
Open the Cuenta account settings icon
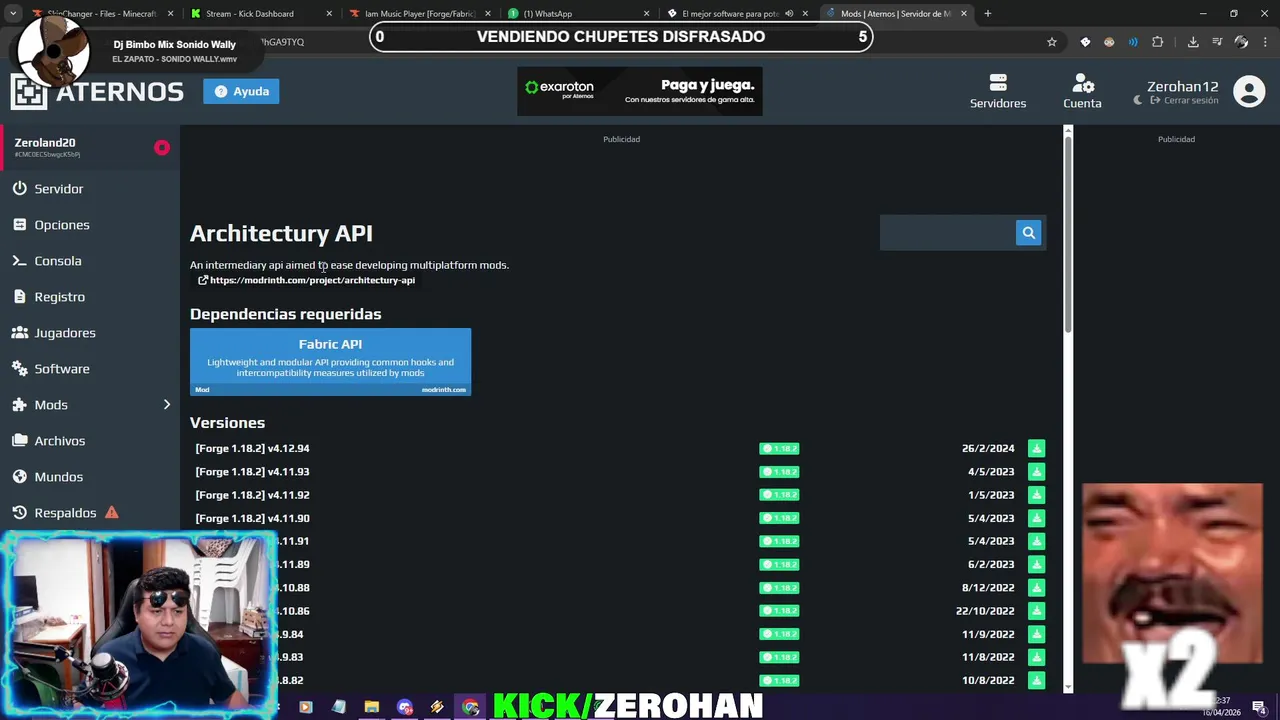coord(1082,82)
